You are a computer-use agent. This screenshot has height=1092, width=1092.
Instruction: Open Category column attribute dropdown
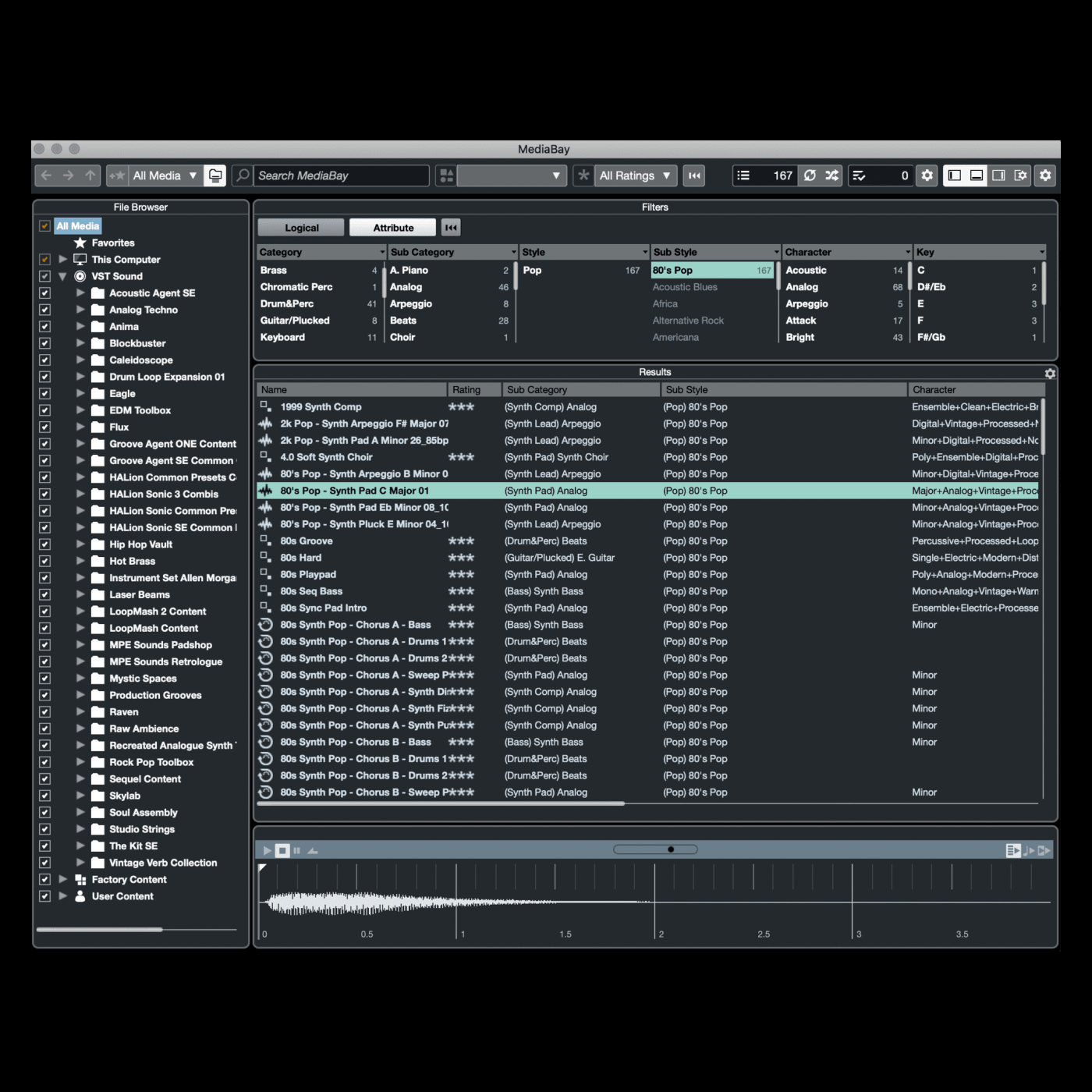(382, 253)
